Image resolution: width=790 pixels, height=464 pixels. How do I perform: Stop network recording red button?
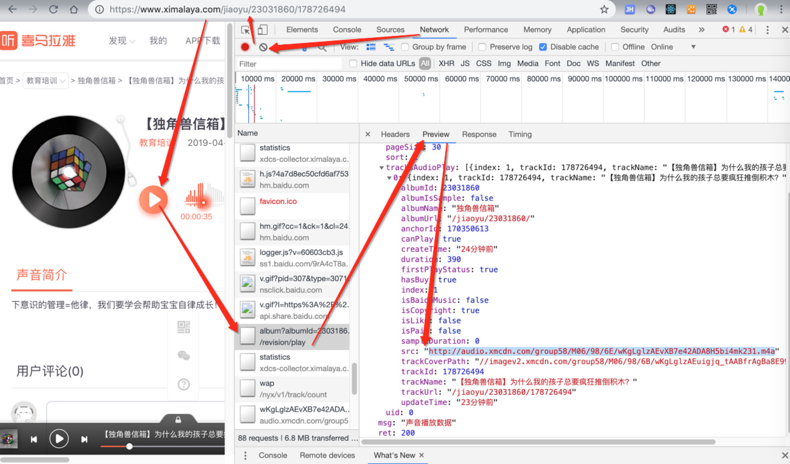point(245,47)
